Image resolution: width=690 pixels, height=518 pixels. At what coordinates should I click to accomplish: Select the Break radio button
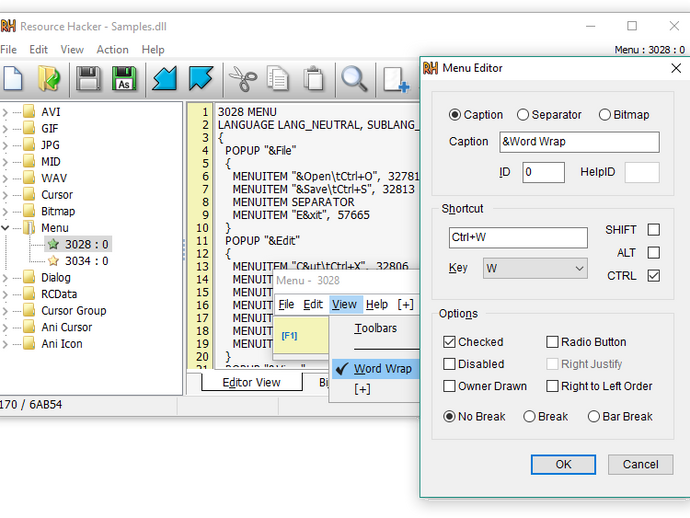(x=529, y=416)
